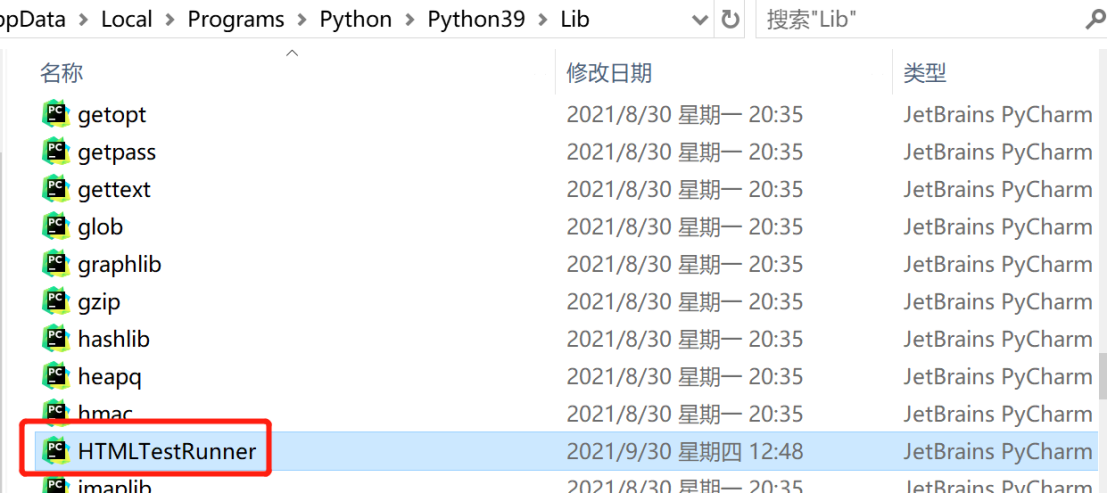The image size is (1108, 494).
Task: Select the gettext file icon
Action: pyautogui.click(x=57, y=189)
